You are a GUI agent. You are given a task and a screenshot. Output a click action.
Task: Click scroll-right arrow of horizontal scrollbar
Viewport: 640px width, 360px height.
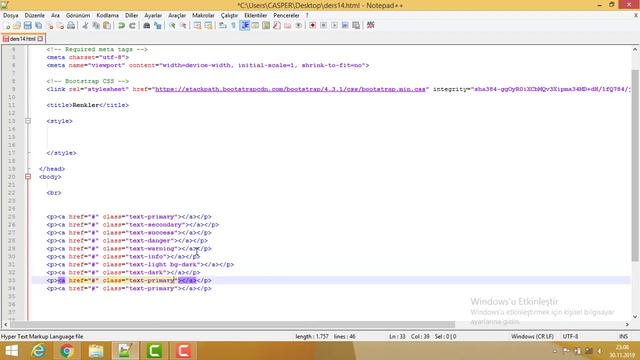click(x=627, y=324)
